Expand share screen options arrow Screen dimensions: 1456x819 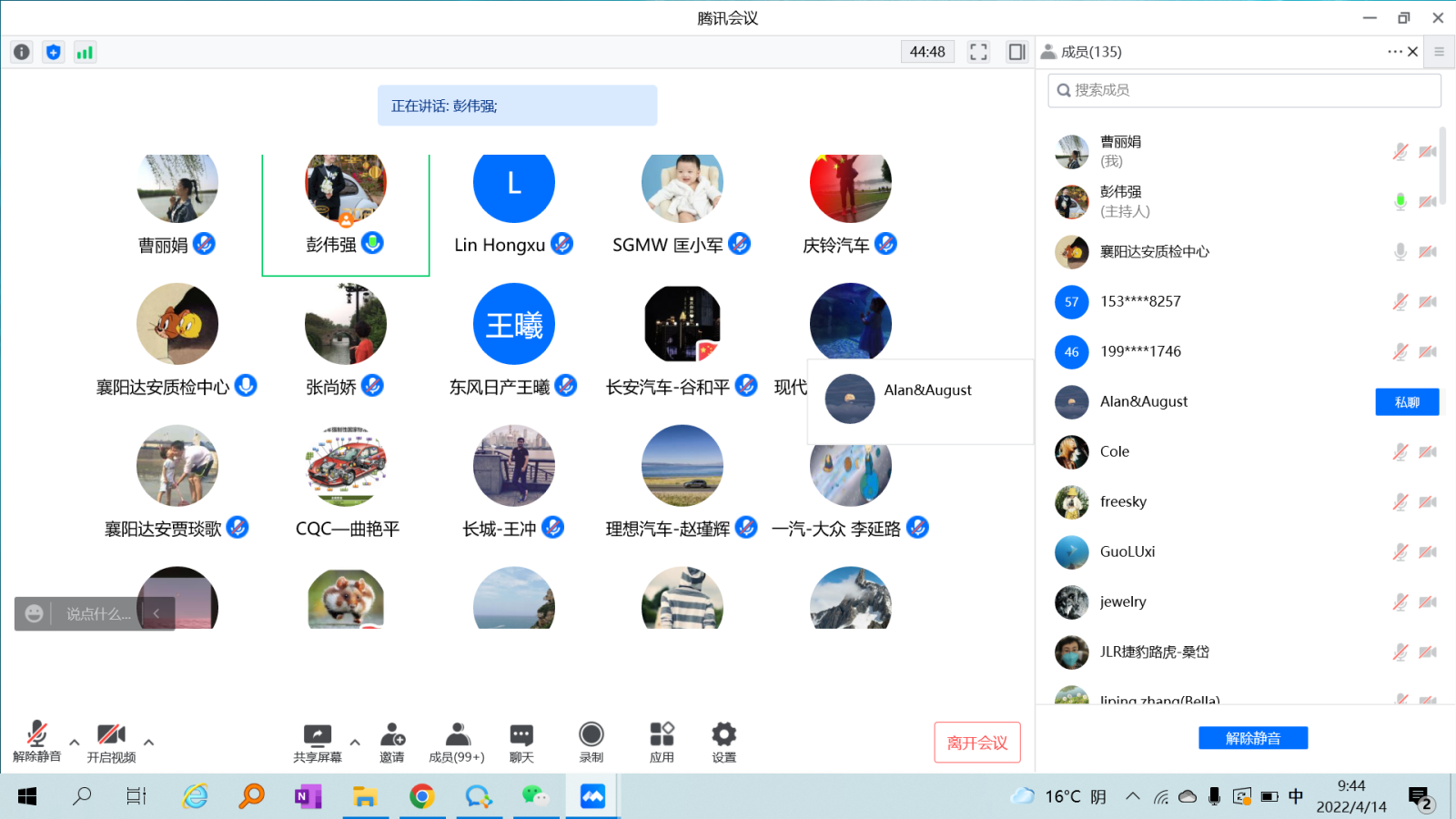coord(355,743)
